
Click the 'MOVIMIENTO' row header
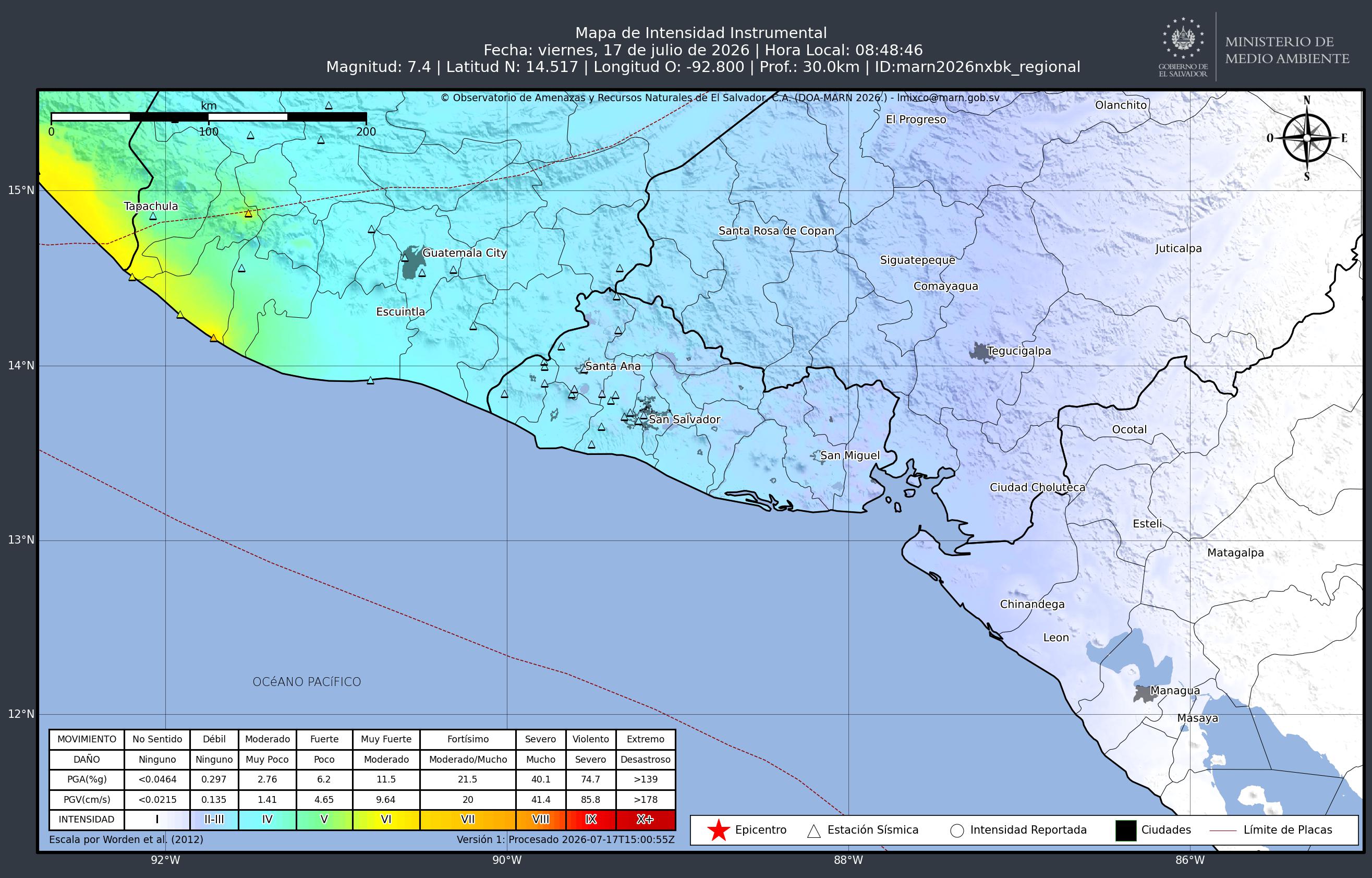point(87,739)
